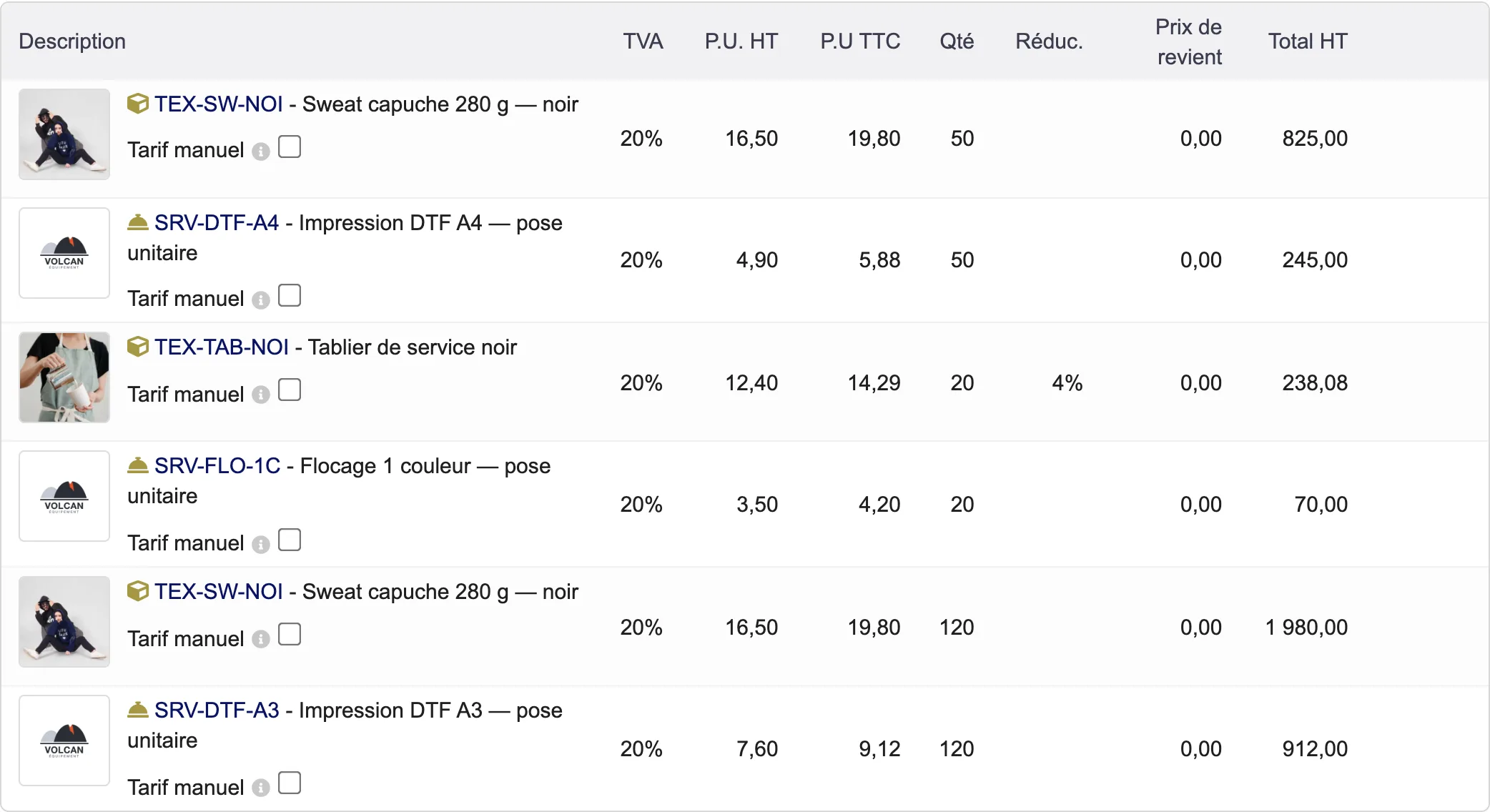Image resolution: width=1490 pixels, height=812 pixels.
Task: Tick Tarif manuel checkbox for Tablier de service noir
Action: tap(290, 390)
